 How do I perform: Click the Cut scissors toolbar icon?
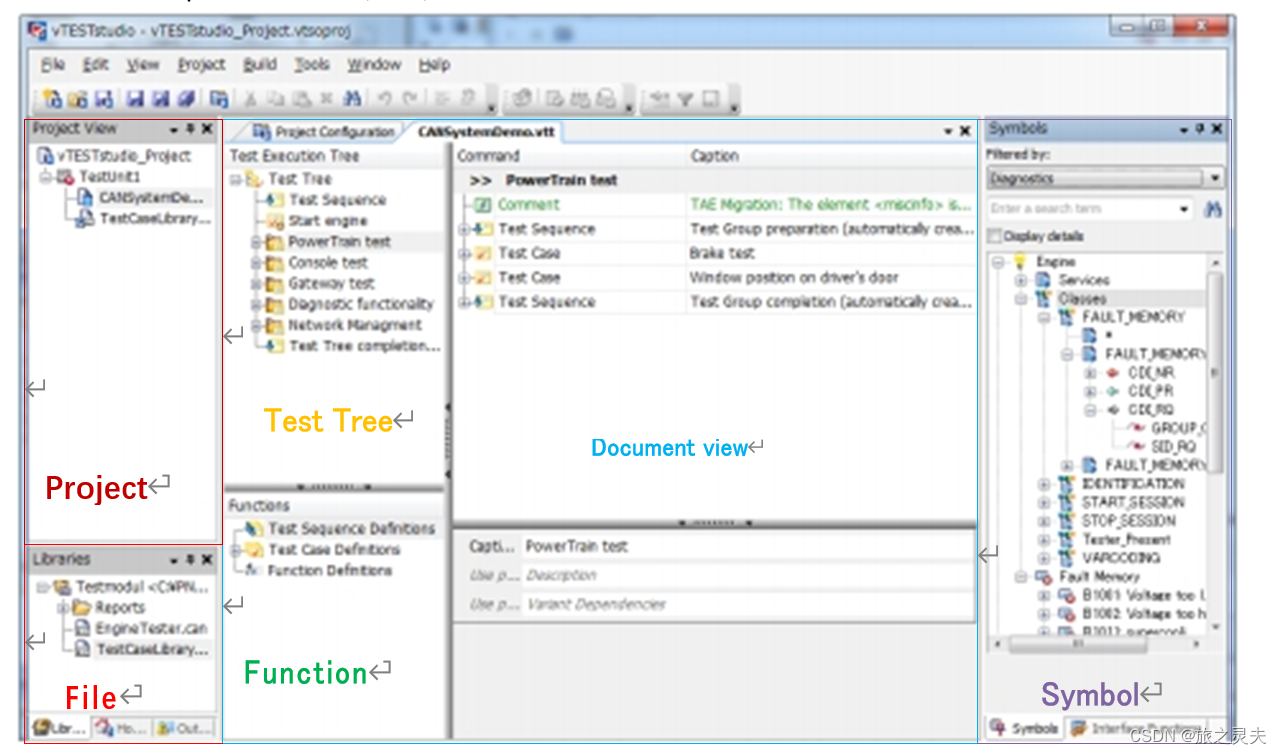(251, 99)
